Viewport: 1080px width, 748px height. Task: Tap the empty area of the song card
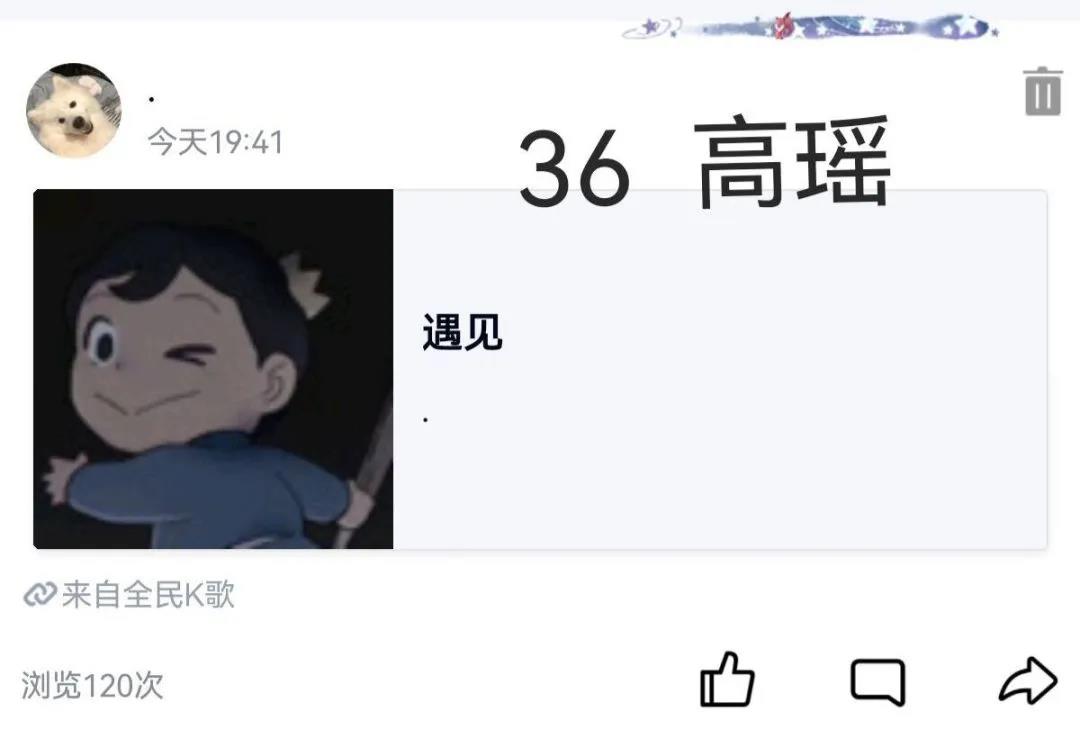tap(758, 448)
